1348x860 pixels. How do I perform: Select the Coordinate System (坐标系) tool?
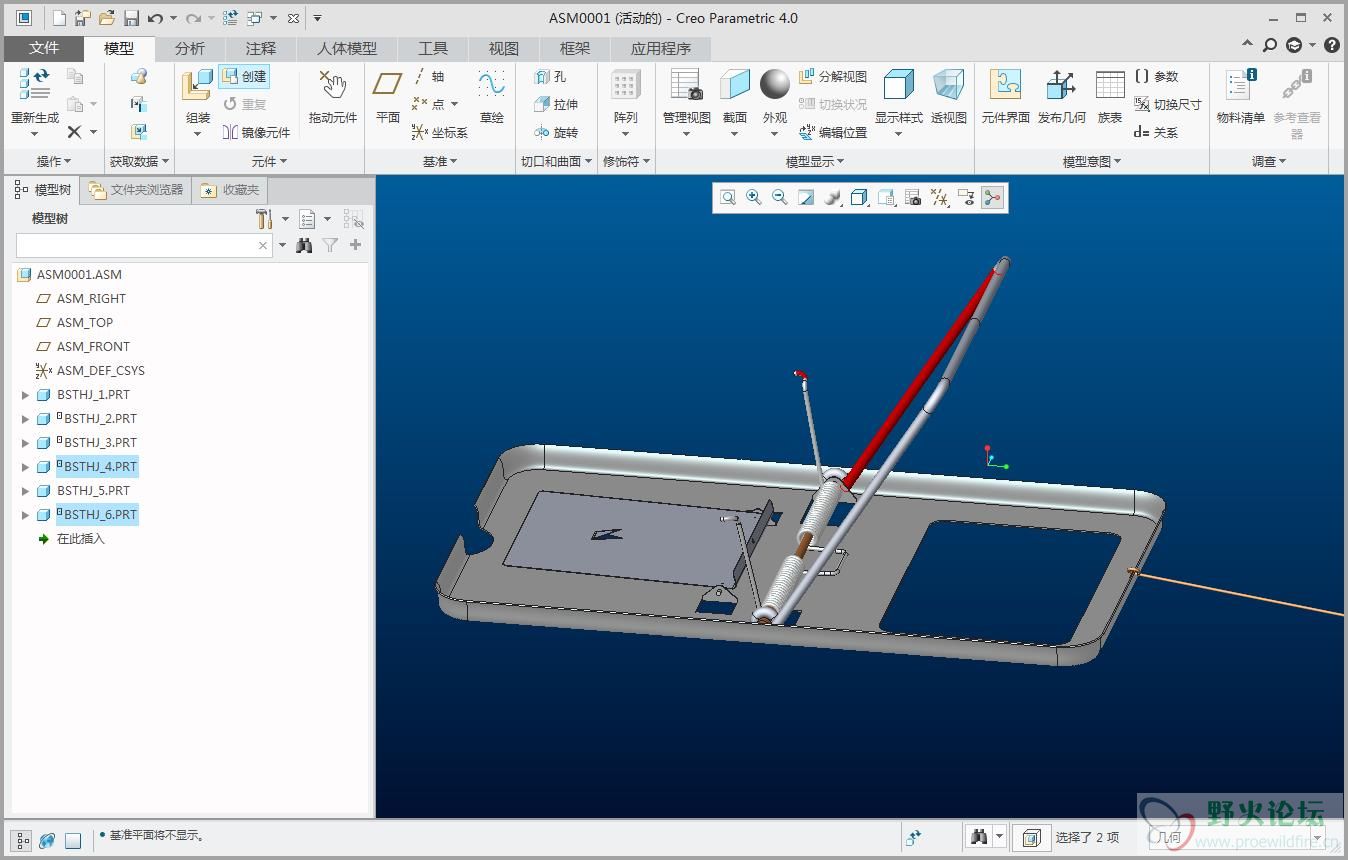[x=440, y=132]
